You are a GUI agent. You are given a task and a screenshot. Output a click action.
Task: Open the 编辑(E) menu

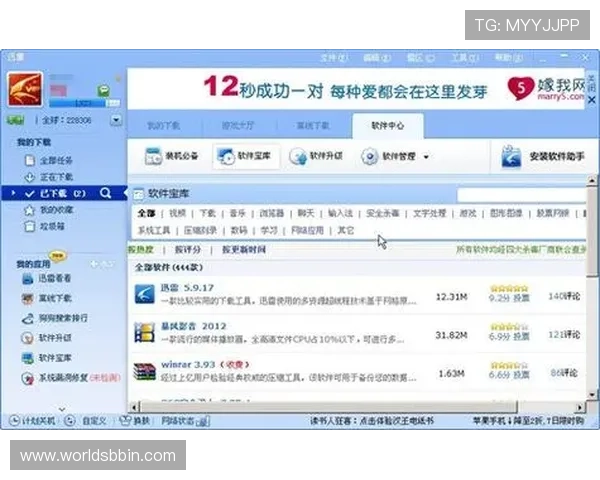click(377, 58)
